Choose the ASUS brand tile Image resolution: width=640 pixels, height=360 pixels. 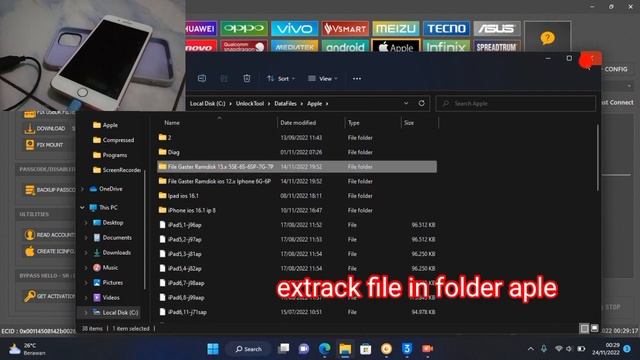pos(497,29)
